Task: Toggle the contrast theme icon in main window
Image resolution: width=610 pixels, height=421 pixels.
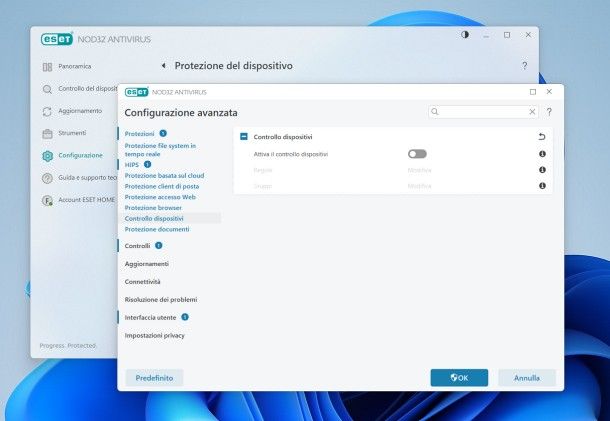Action: pos(465,35)
